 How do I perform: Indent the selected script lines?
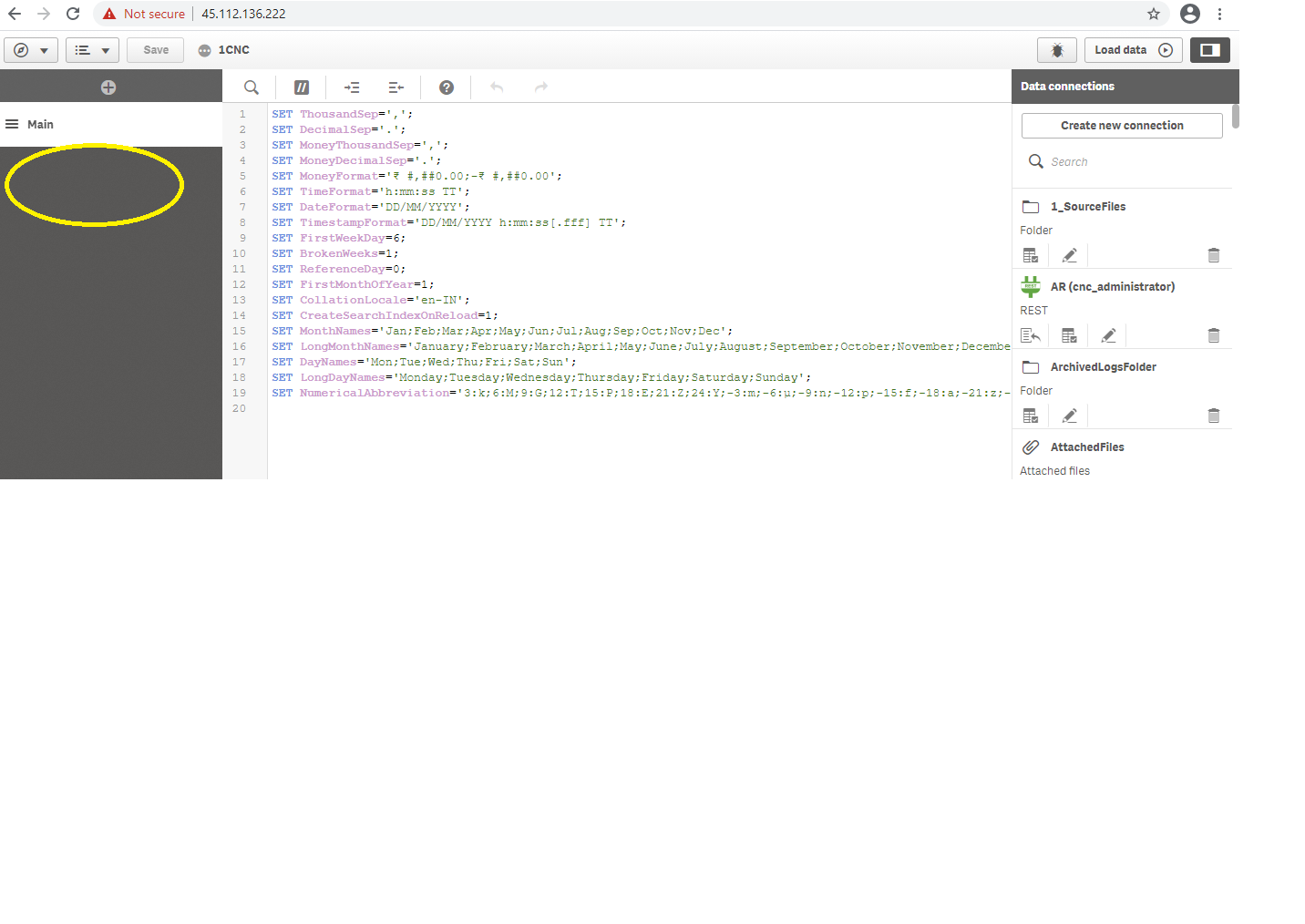[352, 87]
